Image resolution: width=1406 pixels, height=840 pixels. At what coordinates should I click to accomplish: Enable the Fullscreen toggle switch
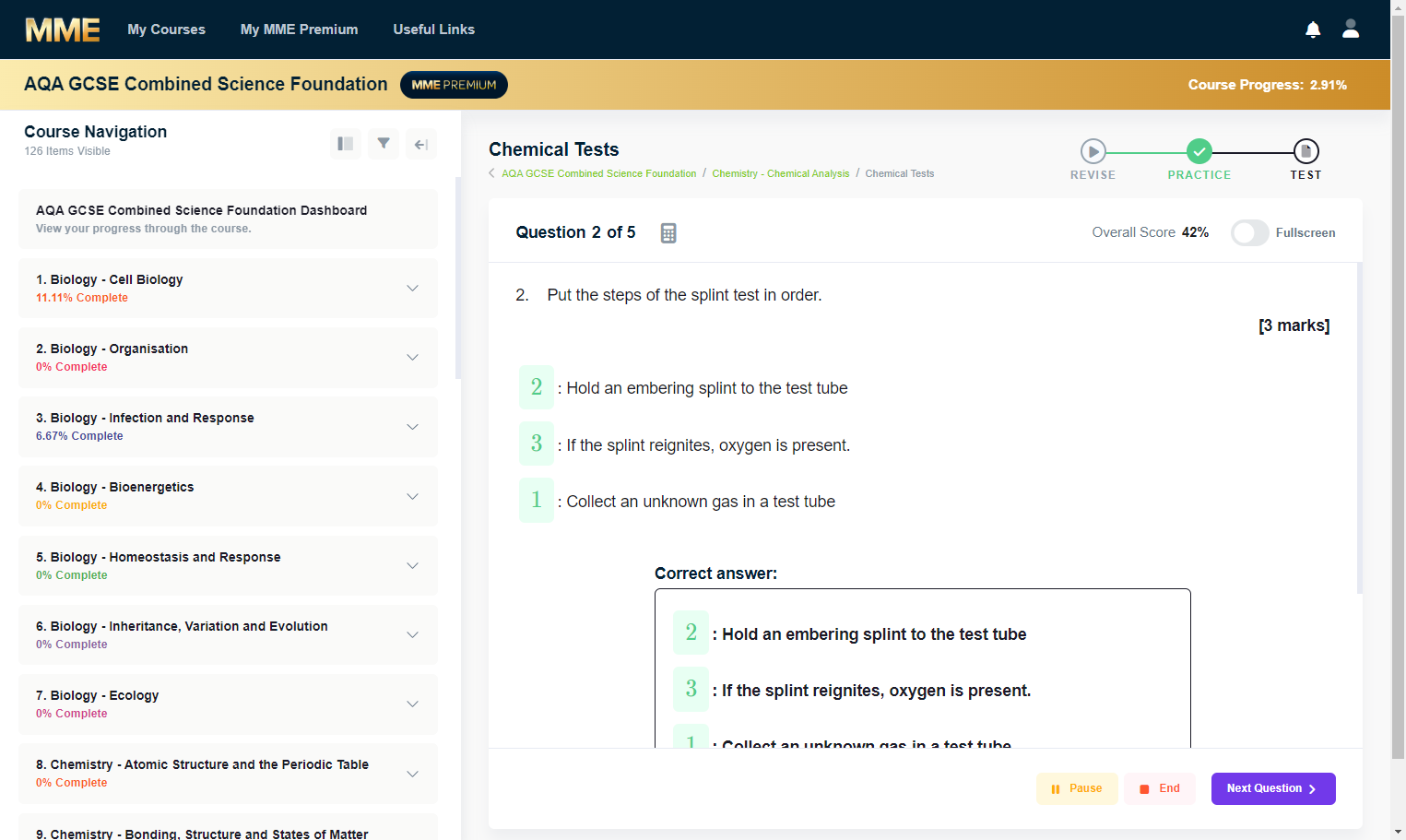pos(1250,232)
